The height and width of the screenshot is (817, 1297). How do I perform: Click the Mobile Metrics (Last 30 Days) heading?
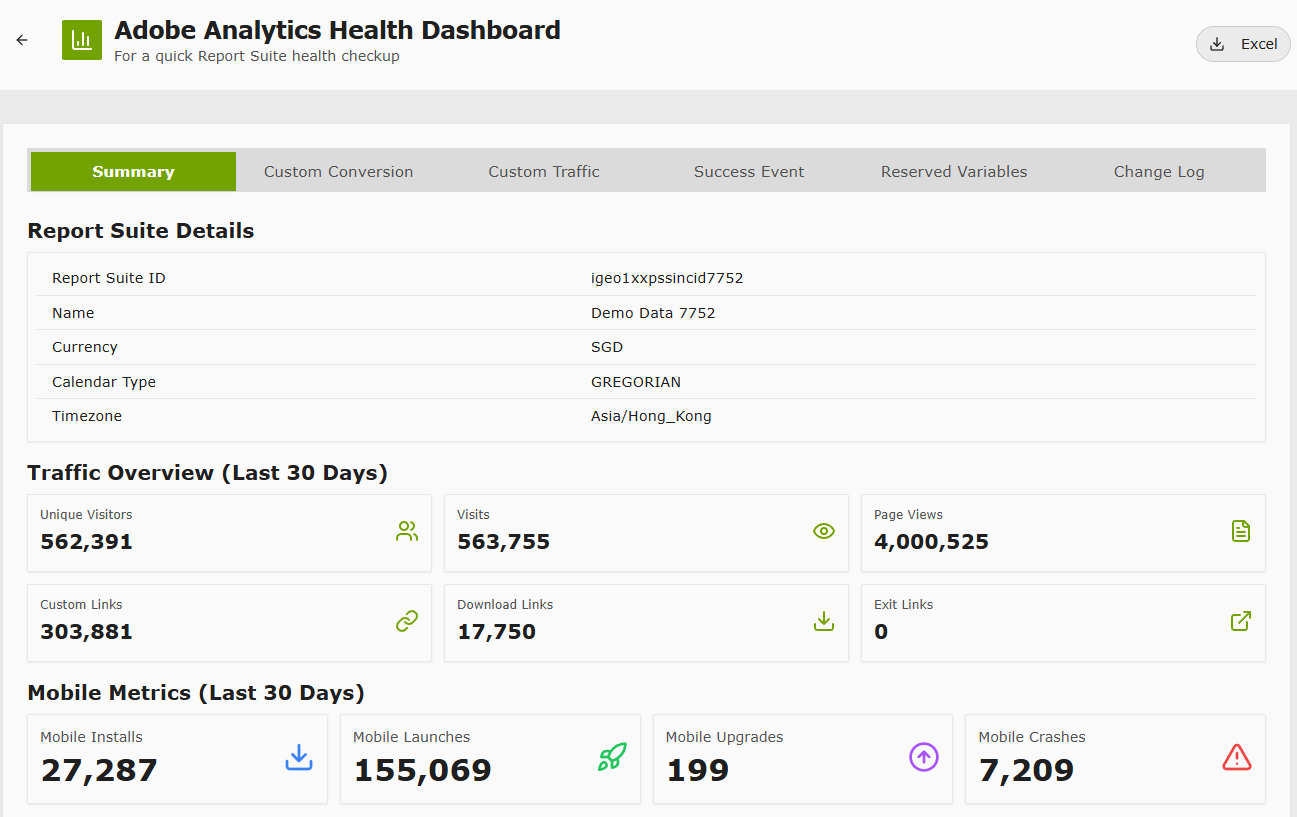pyautogui.click(x=196, y=693)
